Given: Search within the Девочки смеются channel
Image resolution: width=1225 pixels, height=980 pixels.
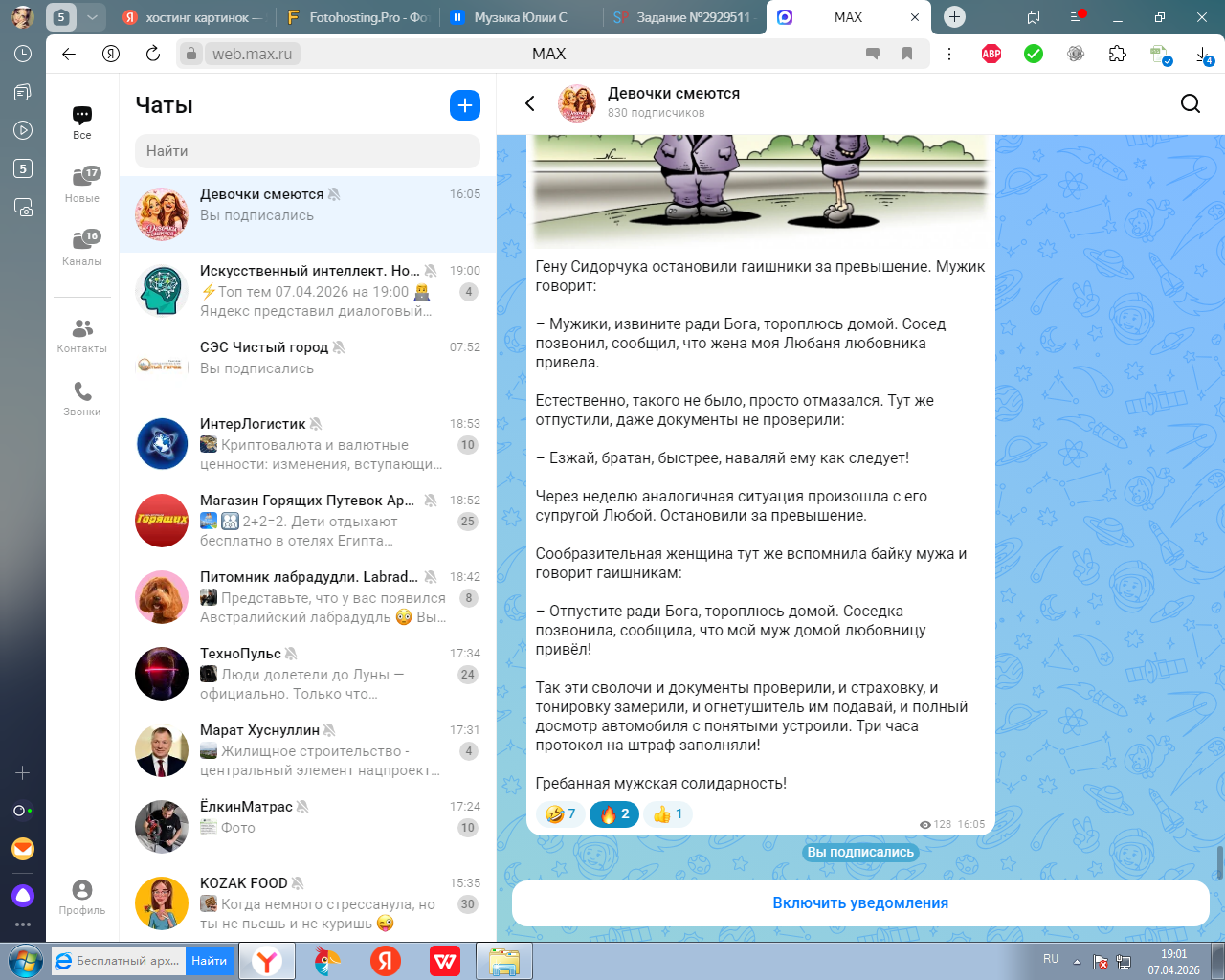Looking at the screenshot, I should (x=1191, y=103).
